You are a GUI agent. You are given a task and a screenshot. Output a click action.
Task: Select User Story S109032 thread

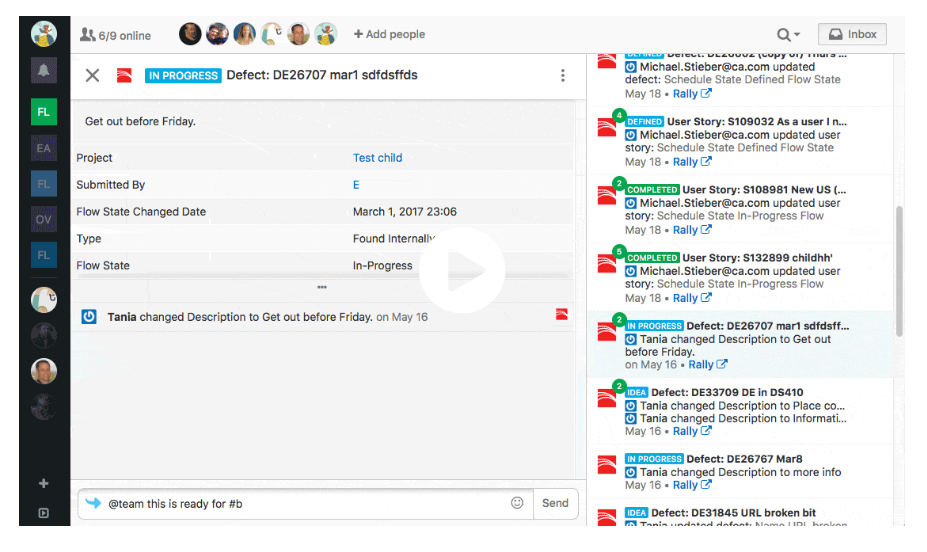tap(740, 141)
